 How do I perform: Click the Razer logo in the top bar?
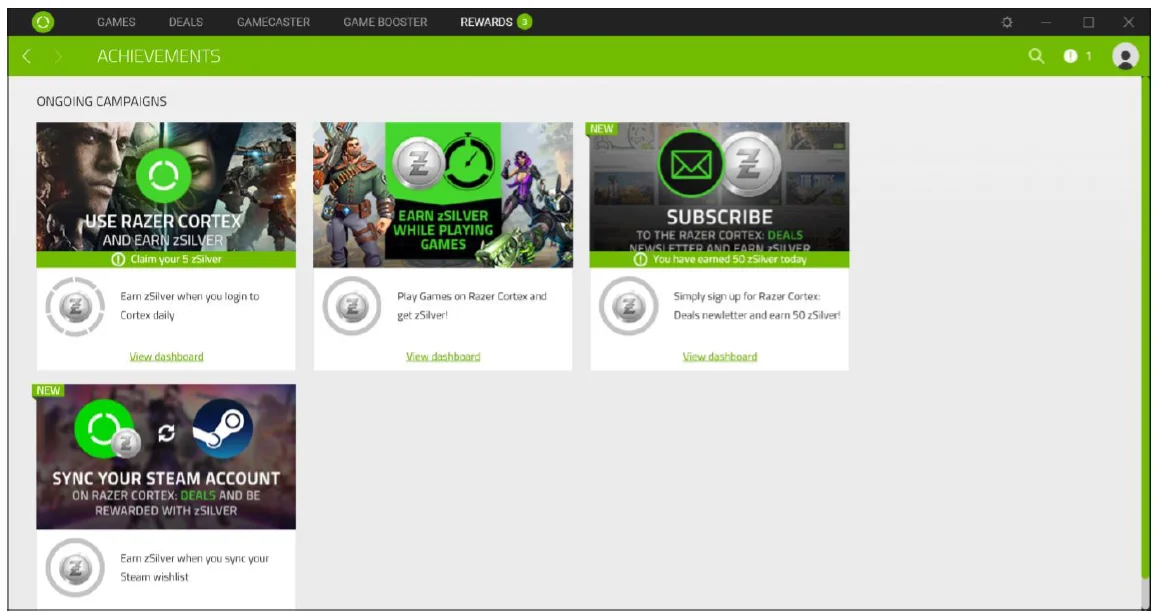pos(43,19)
